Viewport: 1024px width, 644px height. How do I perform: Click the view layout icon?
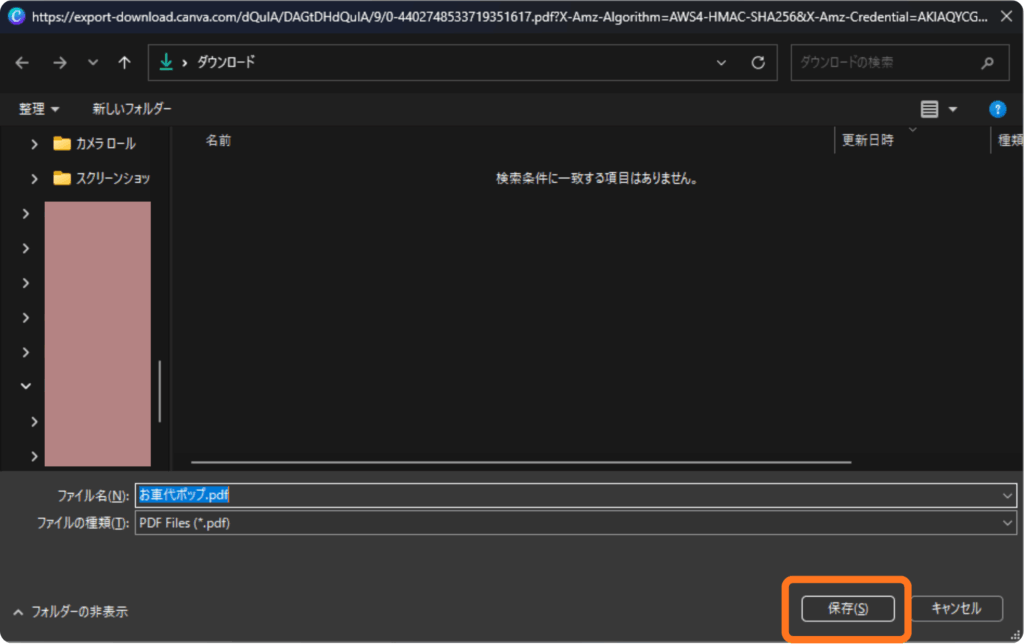point(929,109)
